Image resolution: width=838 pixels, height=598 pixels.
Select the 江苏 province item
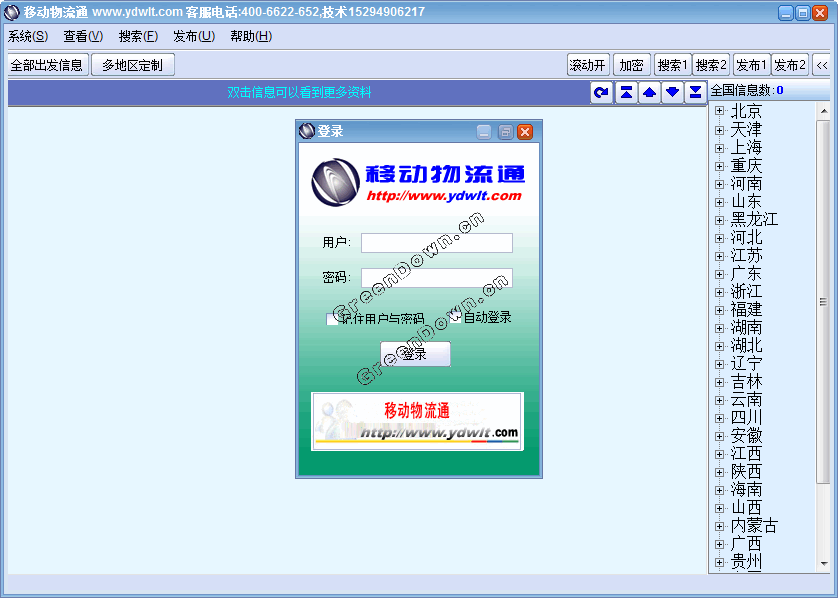747,256
